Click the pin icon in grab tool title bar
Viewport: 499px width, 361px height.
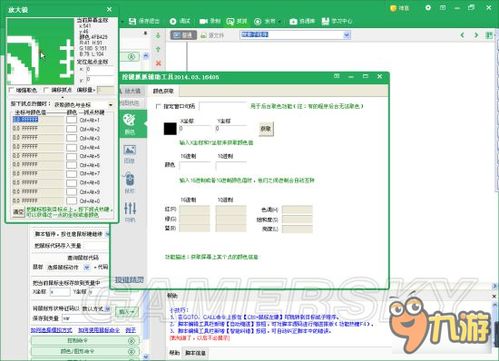(337, 76)
